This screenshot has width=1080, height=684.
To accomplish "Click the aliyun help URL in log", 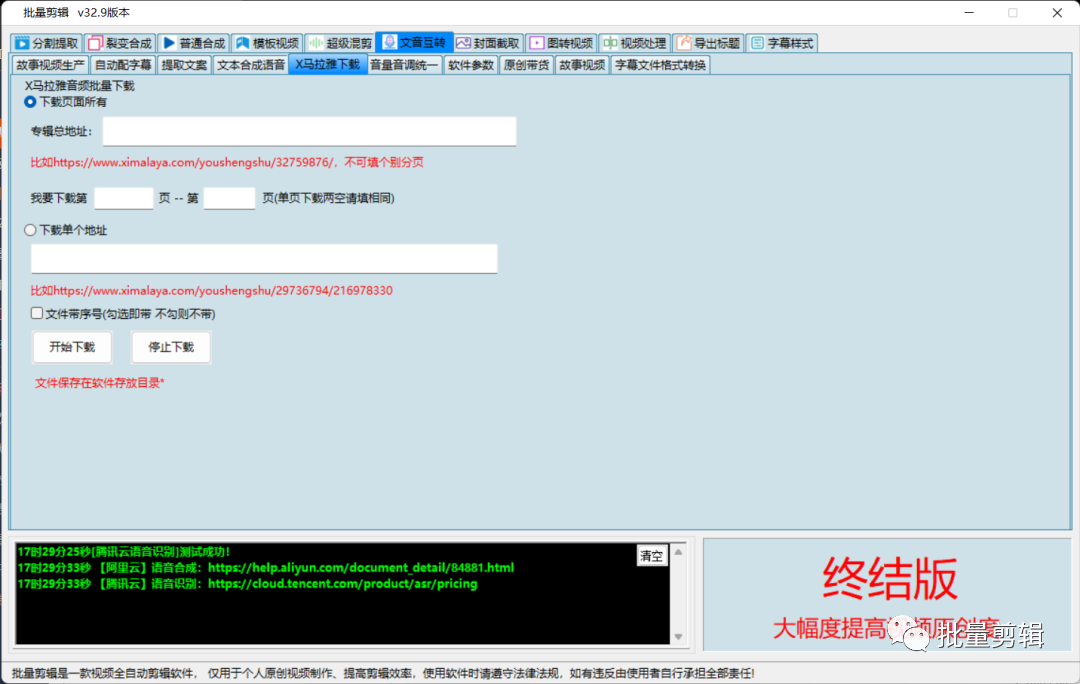I will (361, 568).
